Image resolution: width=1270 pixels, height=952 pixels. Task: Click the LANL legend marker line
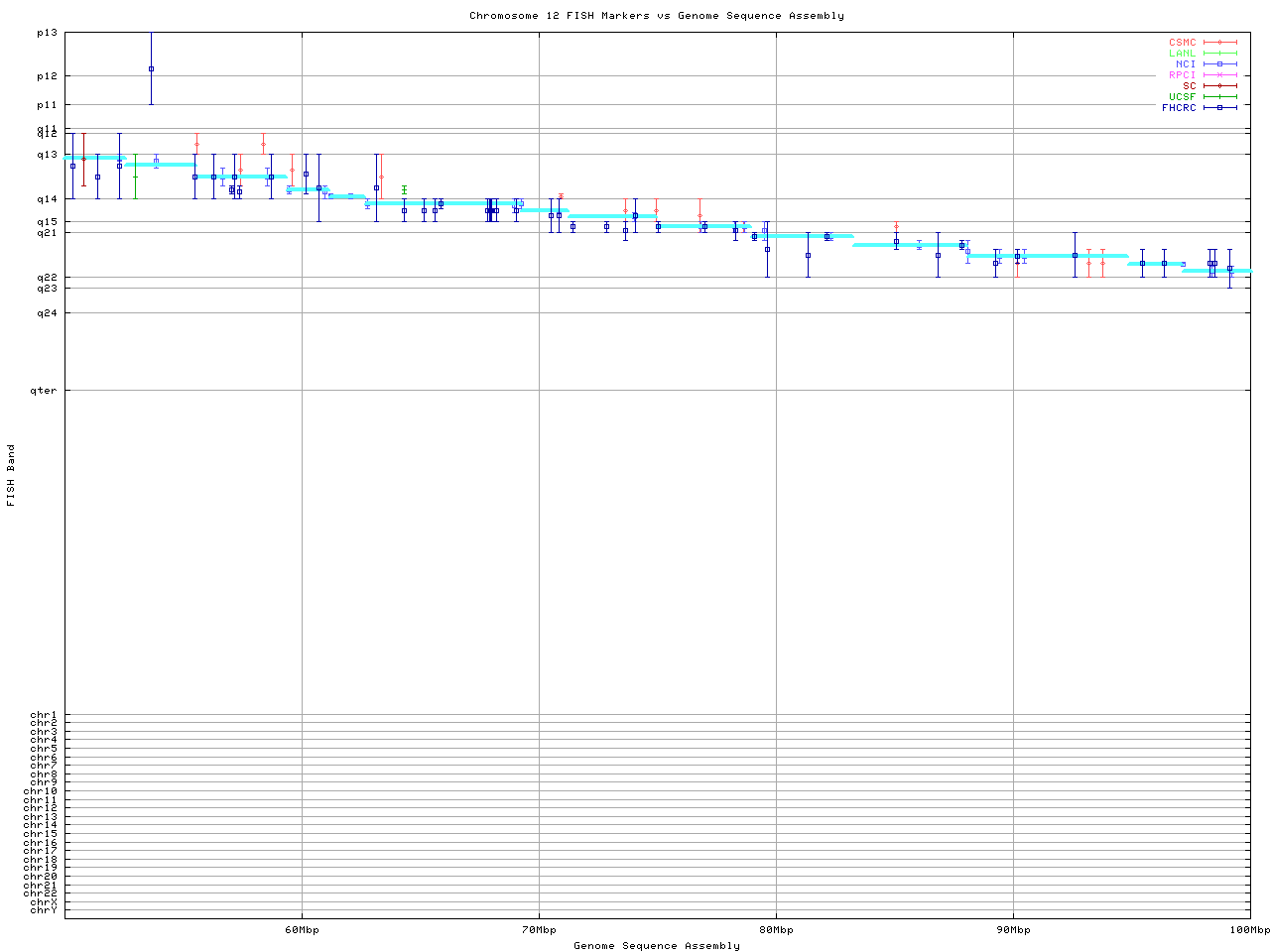[1219, 54]
